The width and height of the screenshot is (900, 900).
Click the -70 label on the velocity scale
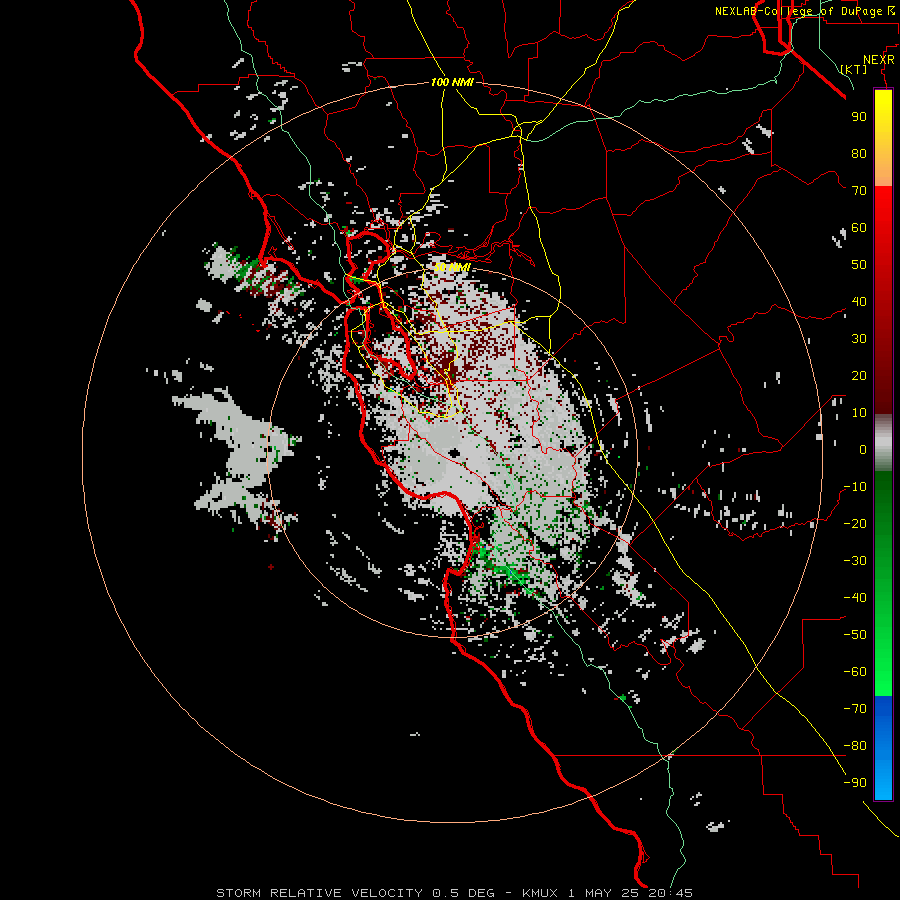[855, 709]
